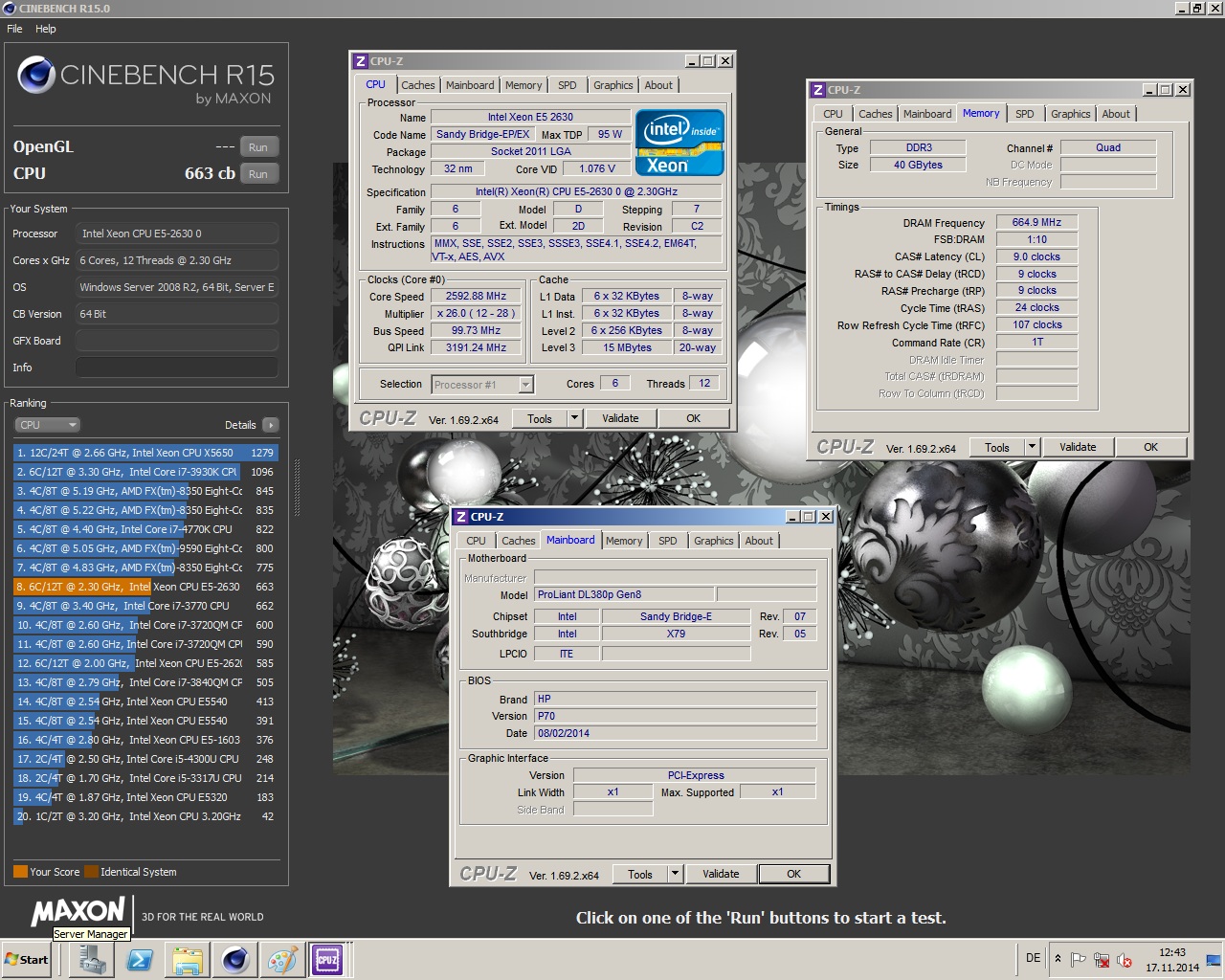Image resolution: width=1225 pixels, height=980 pixels.
Task: Click Validate in CPU window
Action: 620,418
